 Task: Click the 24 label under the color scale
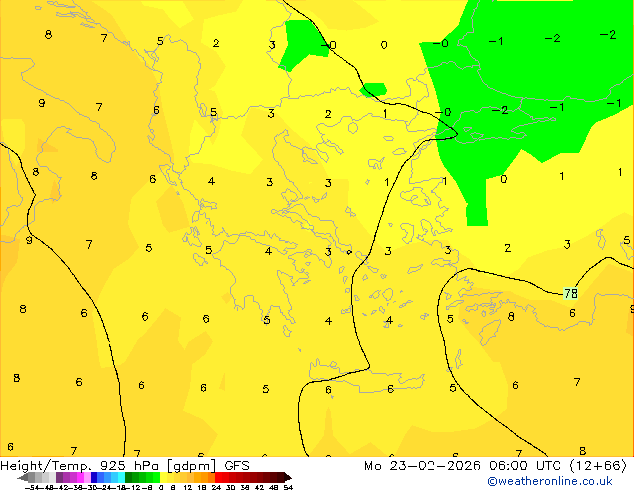pyautogui.click(x=216, y=487)
